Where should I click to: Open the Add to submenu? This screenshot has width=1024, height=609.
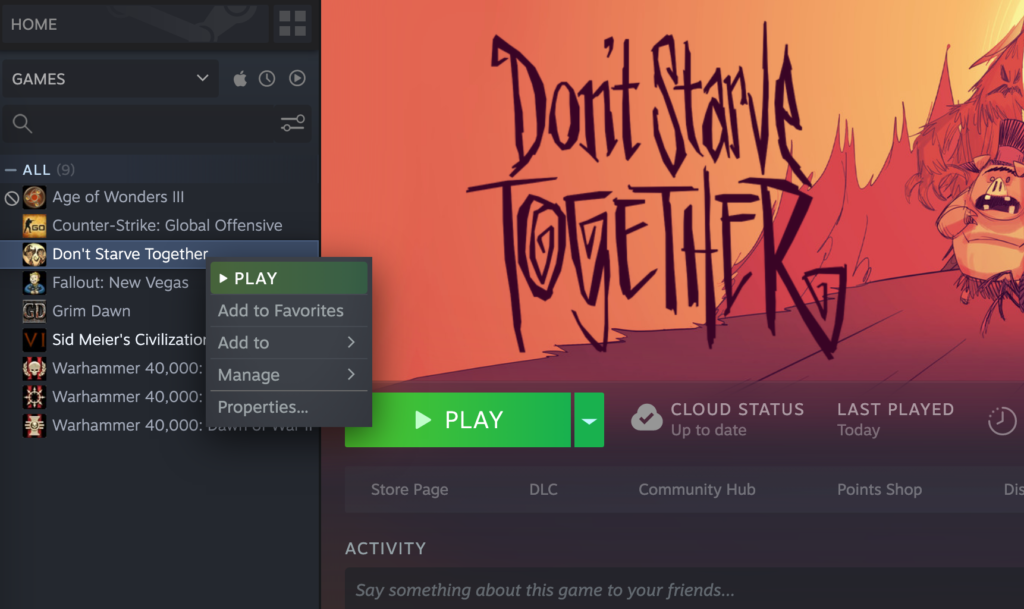pos(289,343)
